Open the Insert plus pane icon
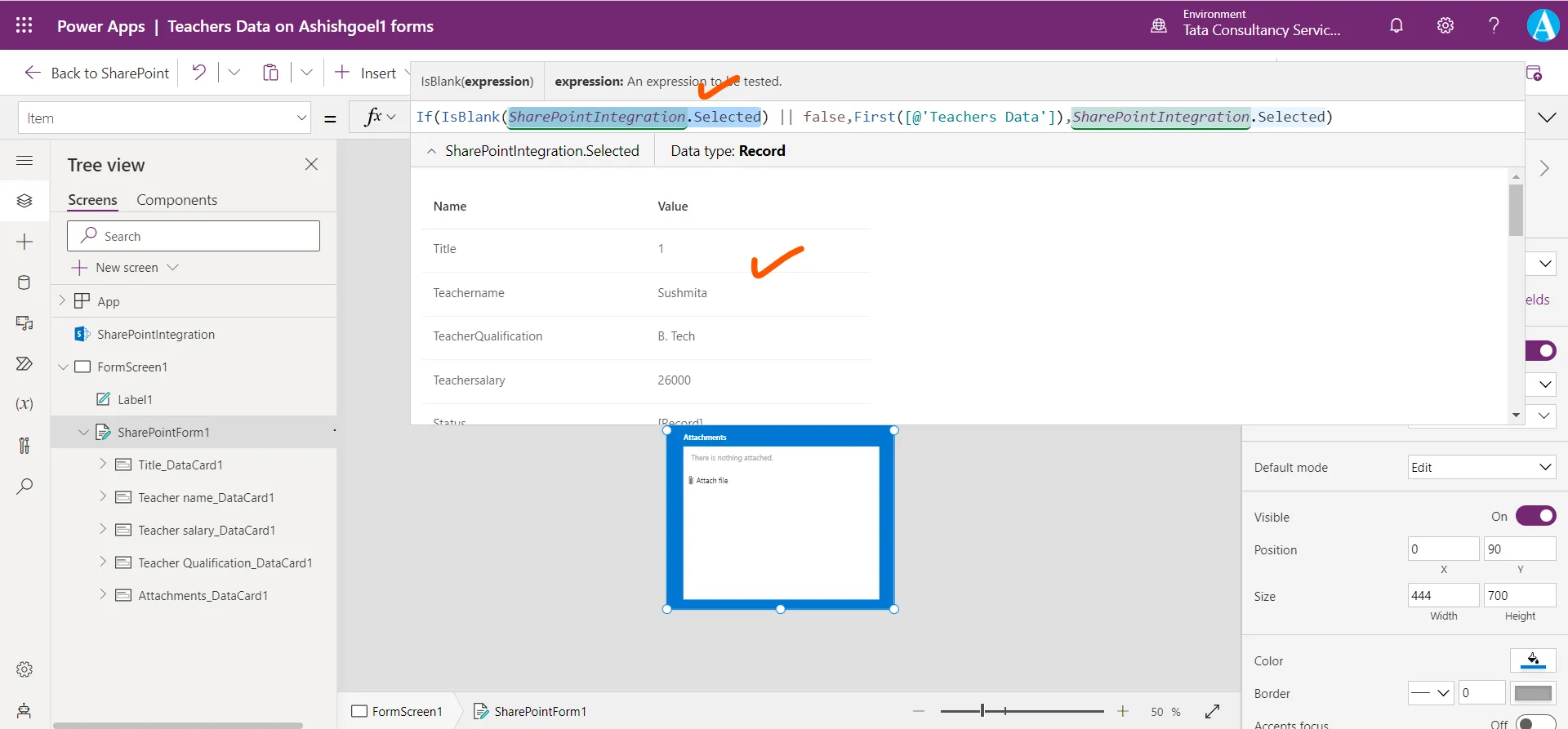 click(x=24, y=242)
